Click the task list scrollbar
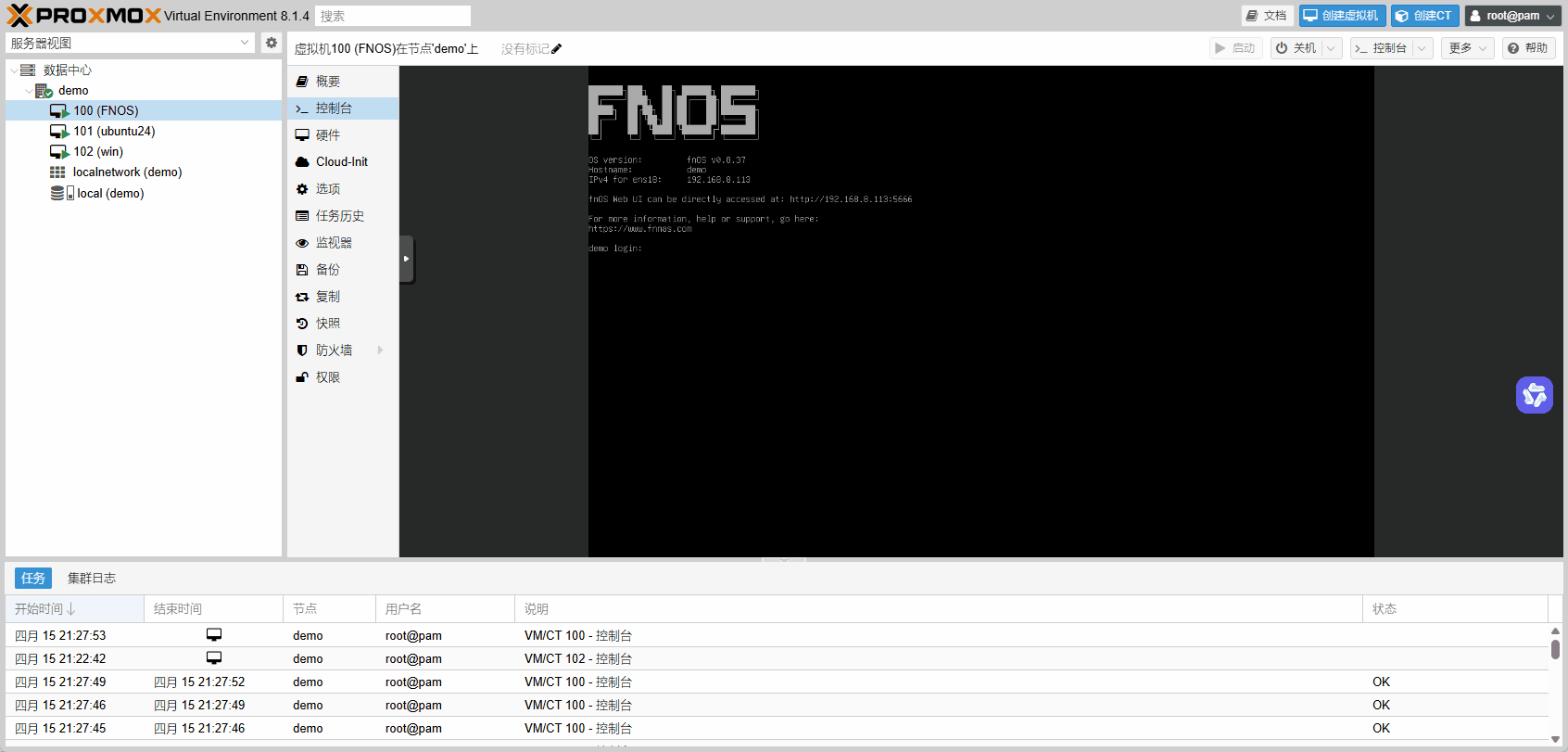 click(1555, 648)
